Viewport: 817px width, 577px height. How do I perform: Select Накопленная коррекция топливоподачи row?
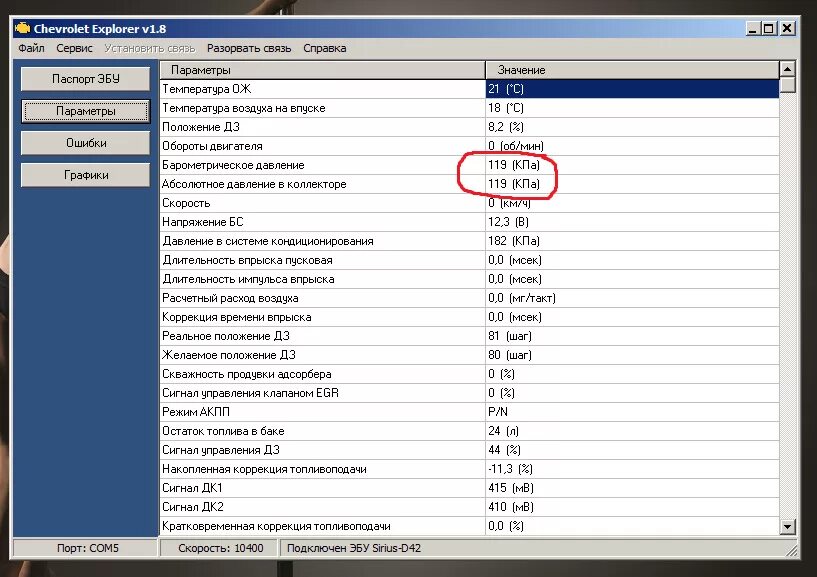point(469,469)
